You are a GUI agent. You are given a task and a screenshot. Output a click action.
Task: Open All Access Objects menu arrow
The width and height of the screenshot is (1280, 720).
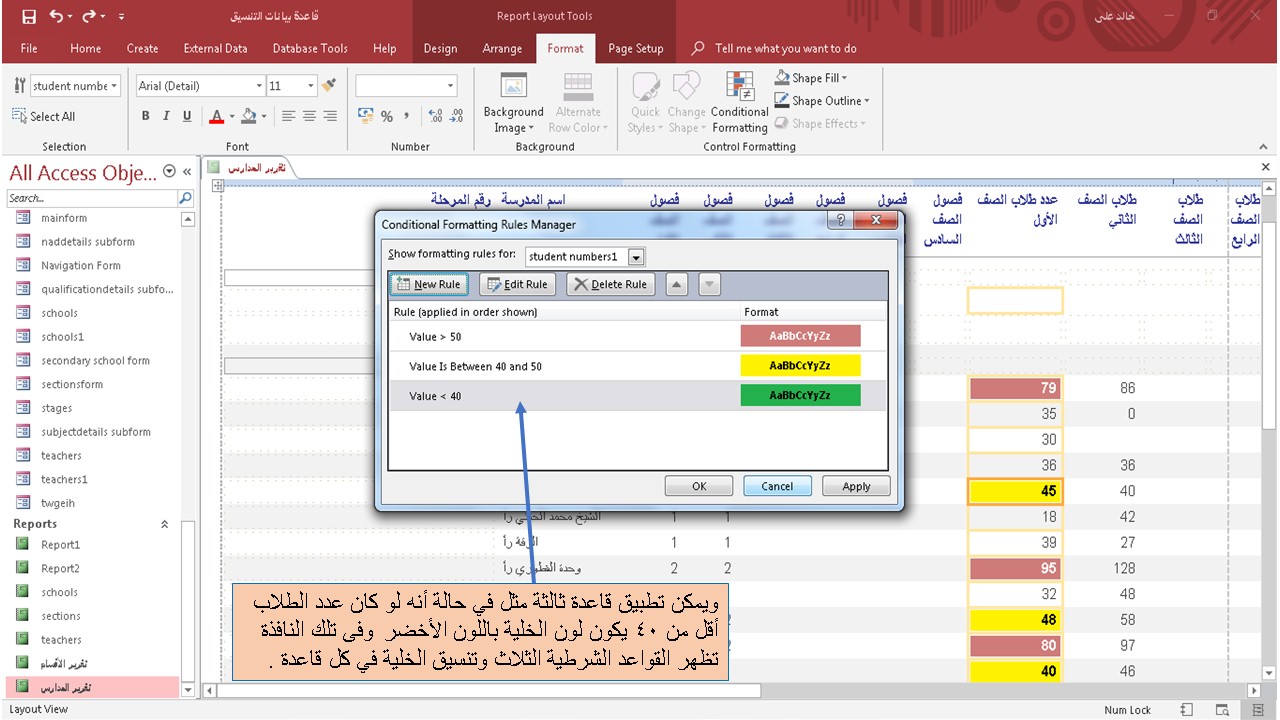[x=169, y=172]
